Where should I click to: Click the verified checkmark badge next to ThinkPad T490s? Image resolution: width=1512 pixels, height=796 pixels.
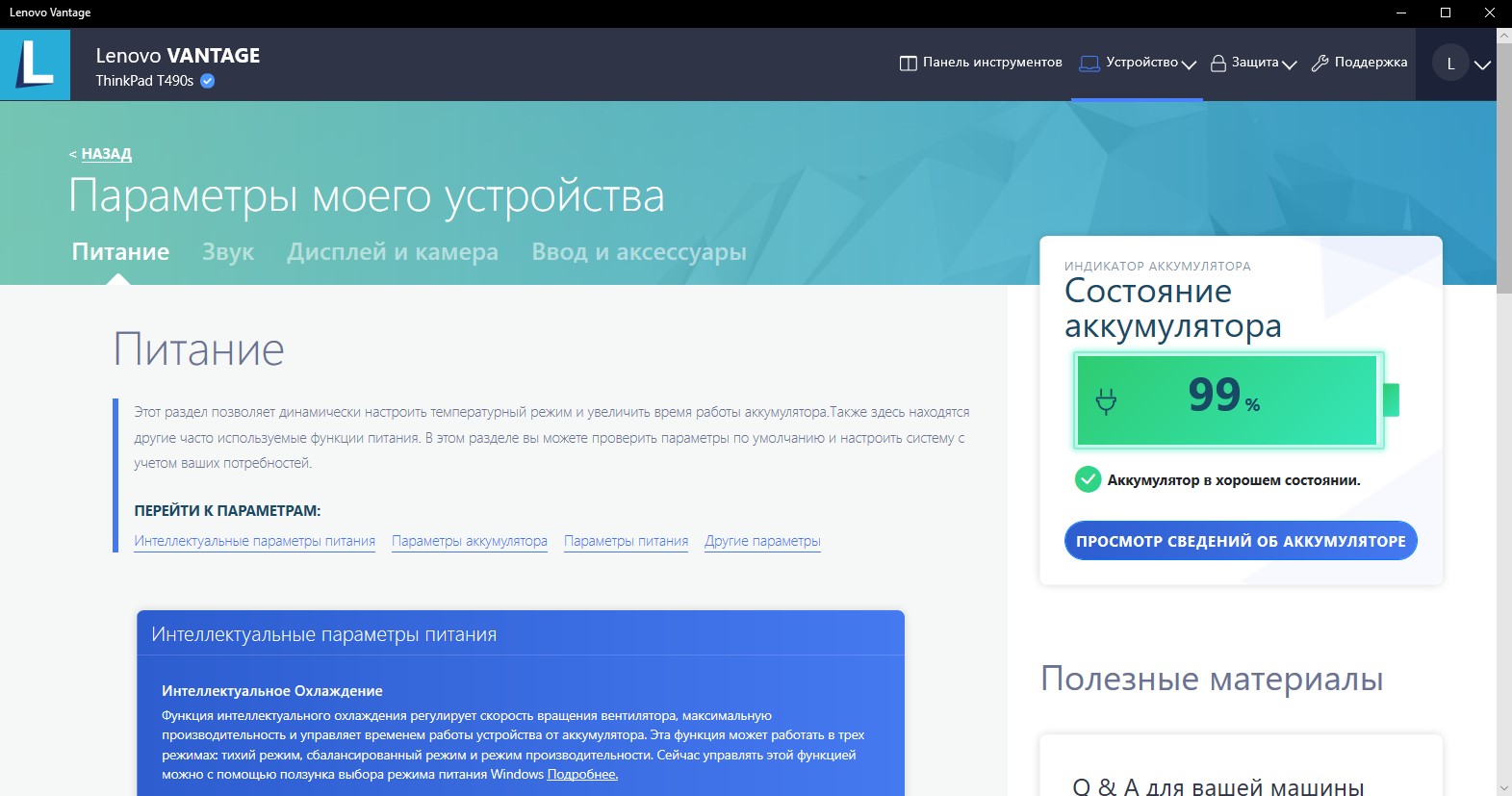click(x=207, y=81)
